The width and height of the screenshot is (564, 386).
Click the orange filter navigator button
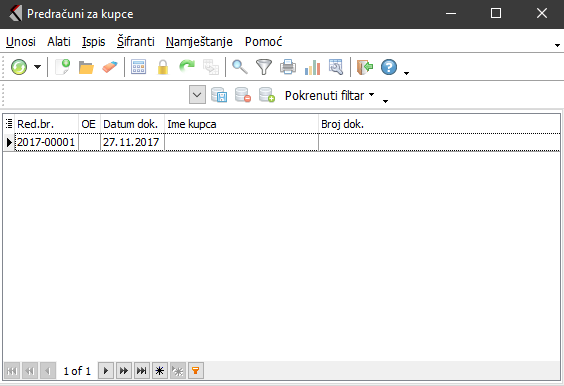tap(196, 371)
